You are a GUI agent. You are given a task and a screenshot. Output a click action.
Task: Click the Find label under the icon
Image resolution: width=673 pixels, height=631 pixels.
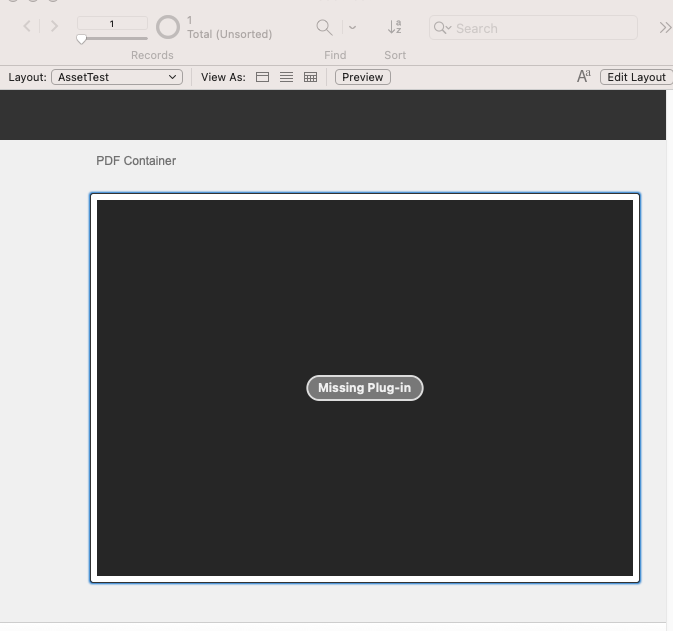[x=335, y=55]
